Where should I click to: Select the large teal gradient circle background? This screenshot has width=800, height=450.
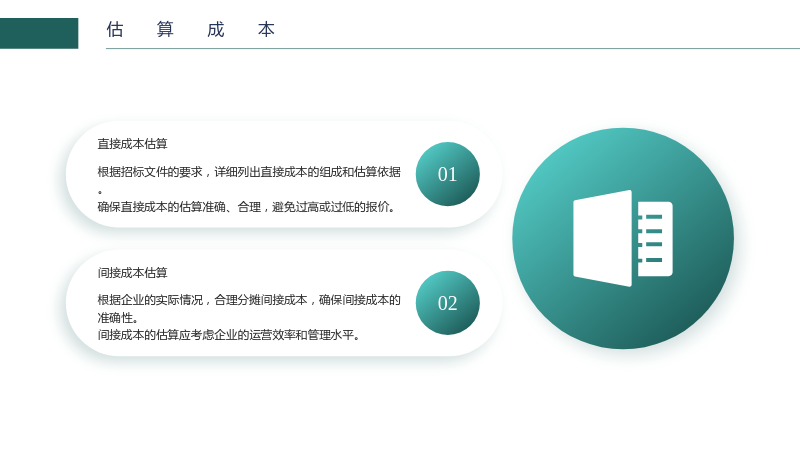[623, 238]
